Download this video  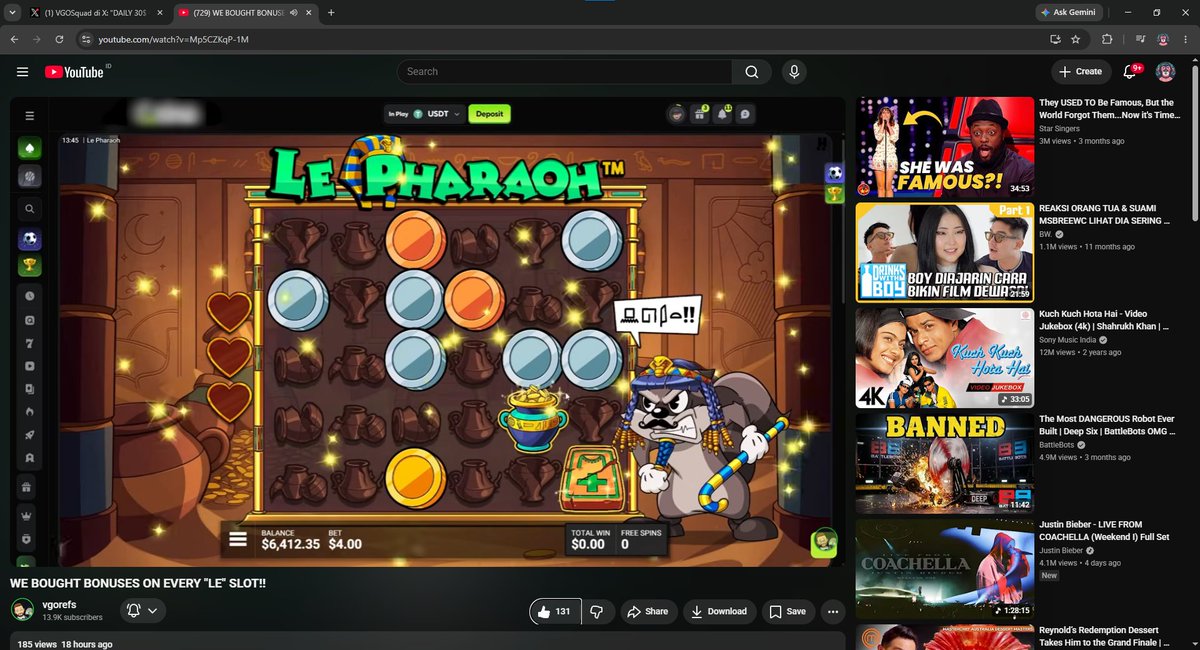click(x=719, y=611)
